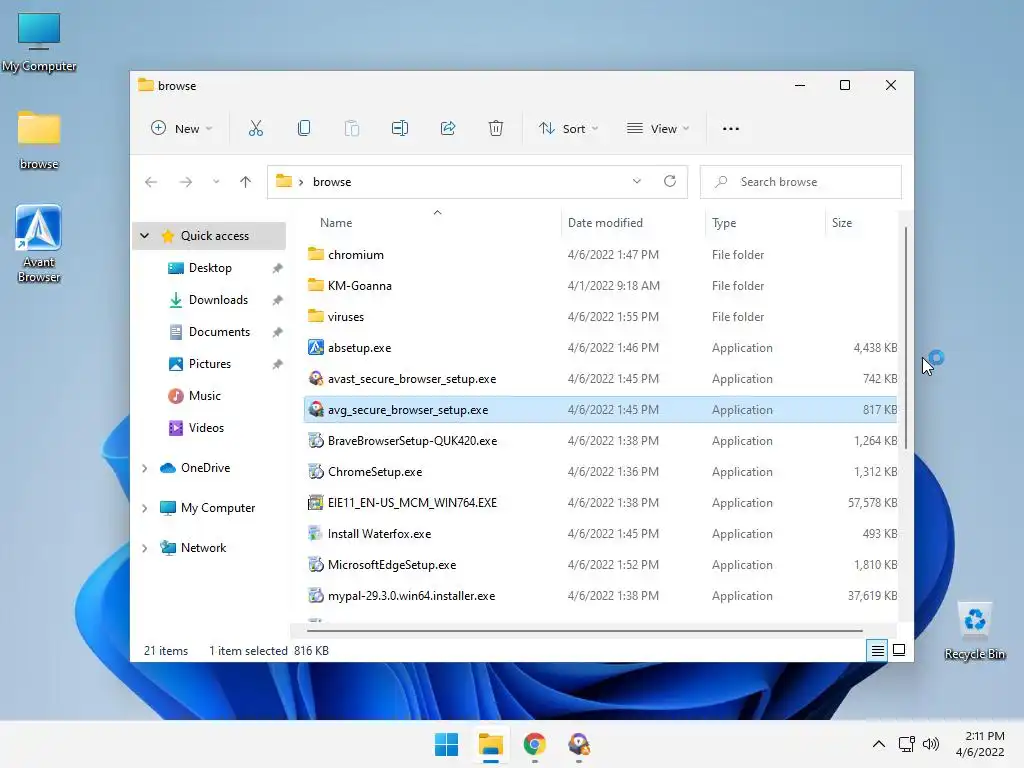Expand My Computer in navigation pane
The height and width of the screenshot is (768, 1024).
click(x=145, y=507)
